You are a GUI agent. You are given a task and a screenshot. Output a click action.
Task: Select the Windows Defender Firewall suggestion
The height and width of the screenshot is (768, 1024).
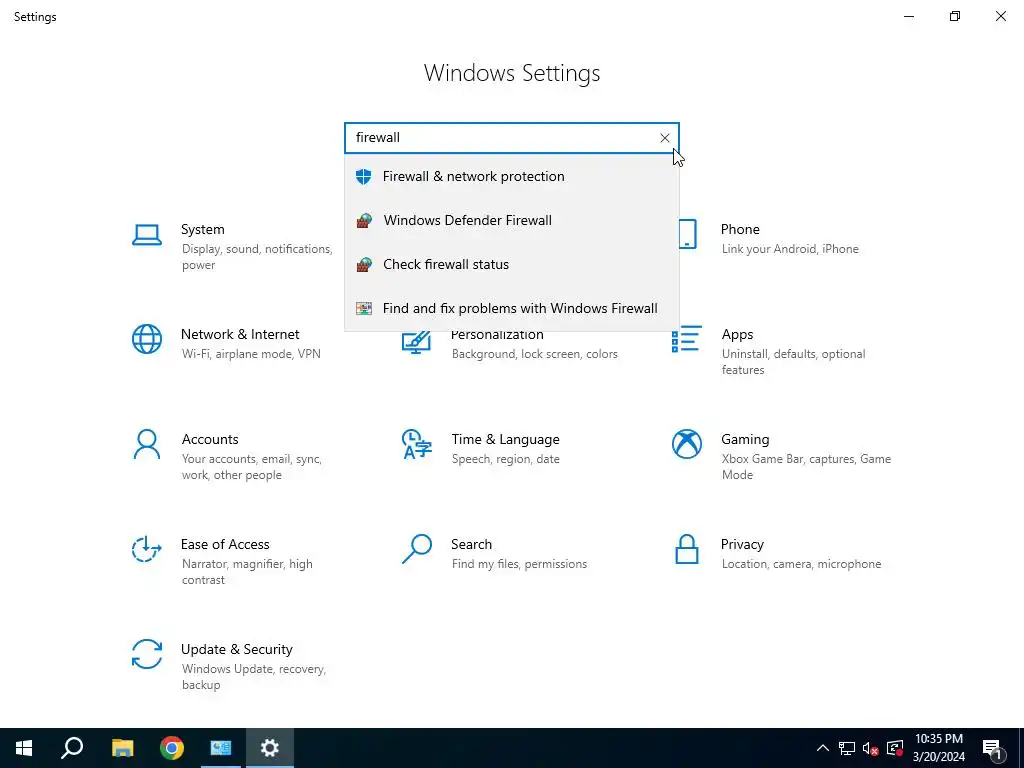(x=512, y=220)
